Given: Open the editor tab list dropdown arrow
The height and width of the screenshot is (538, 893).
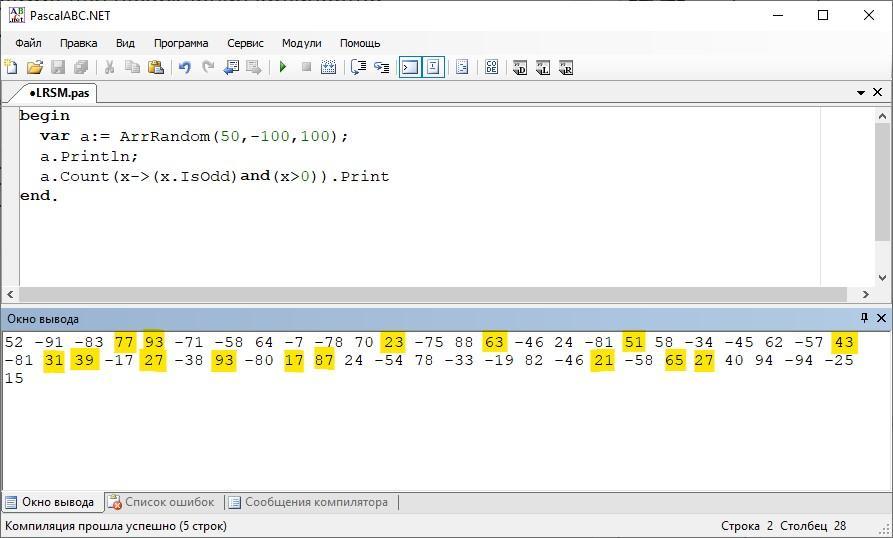Looking at the screenshot, I should (x=861, y=93).
